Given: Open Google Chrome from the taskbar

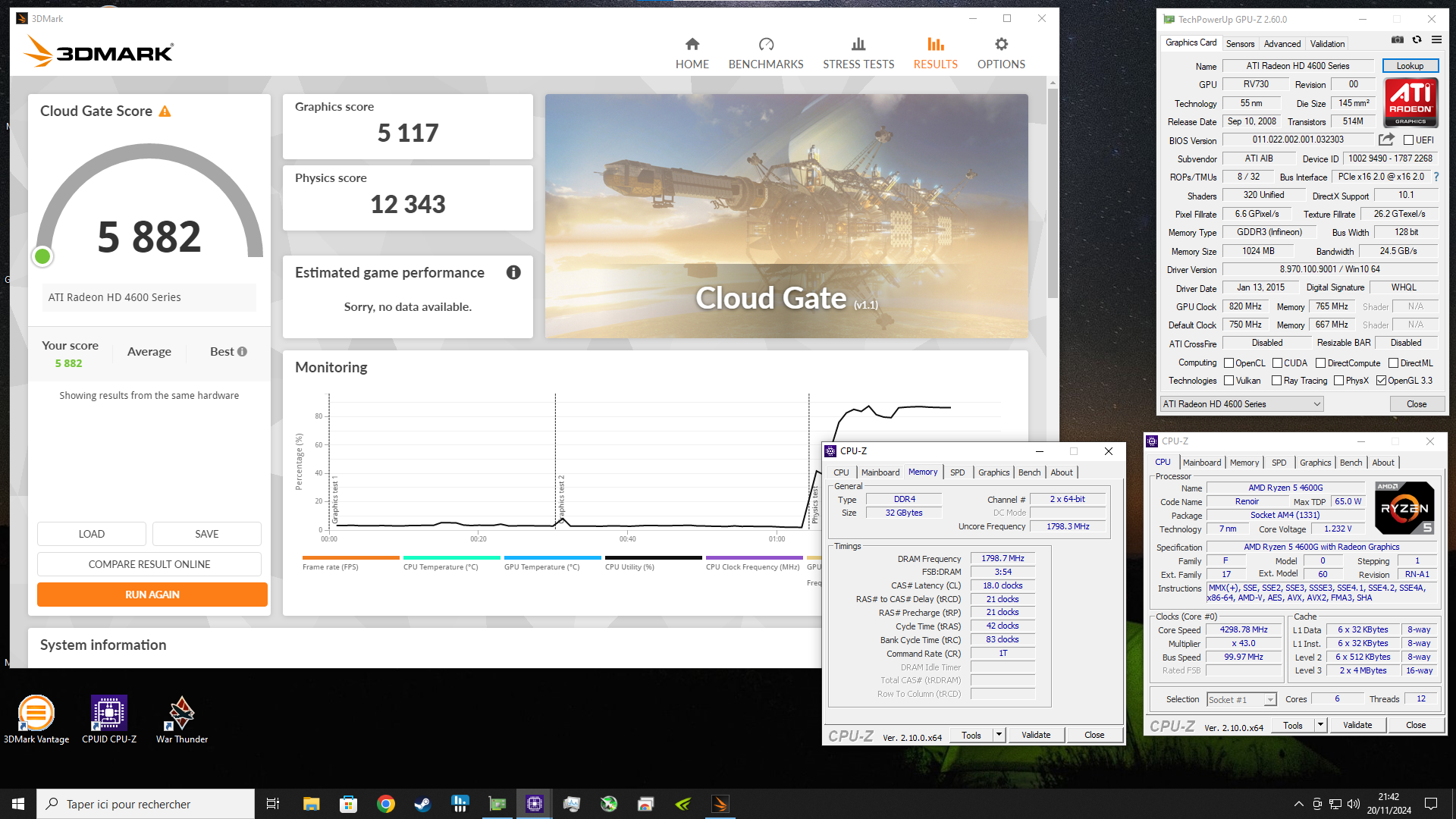Looking at the screenshot, I should click(x=386, y=804).
